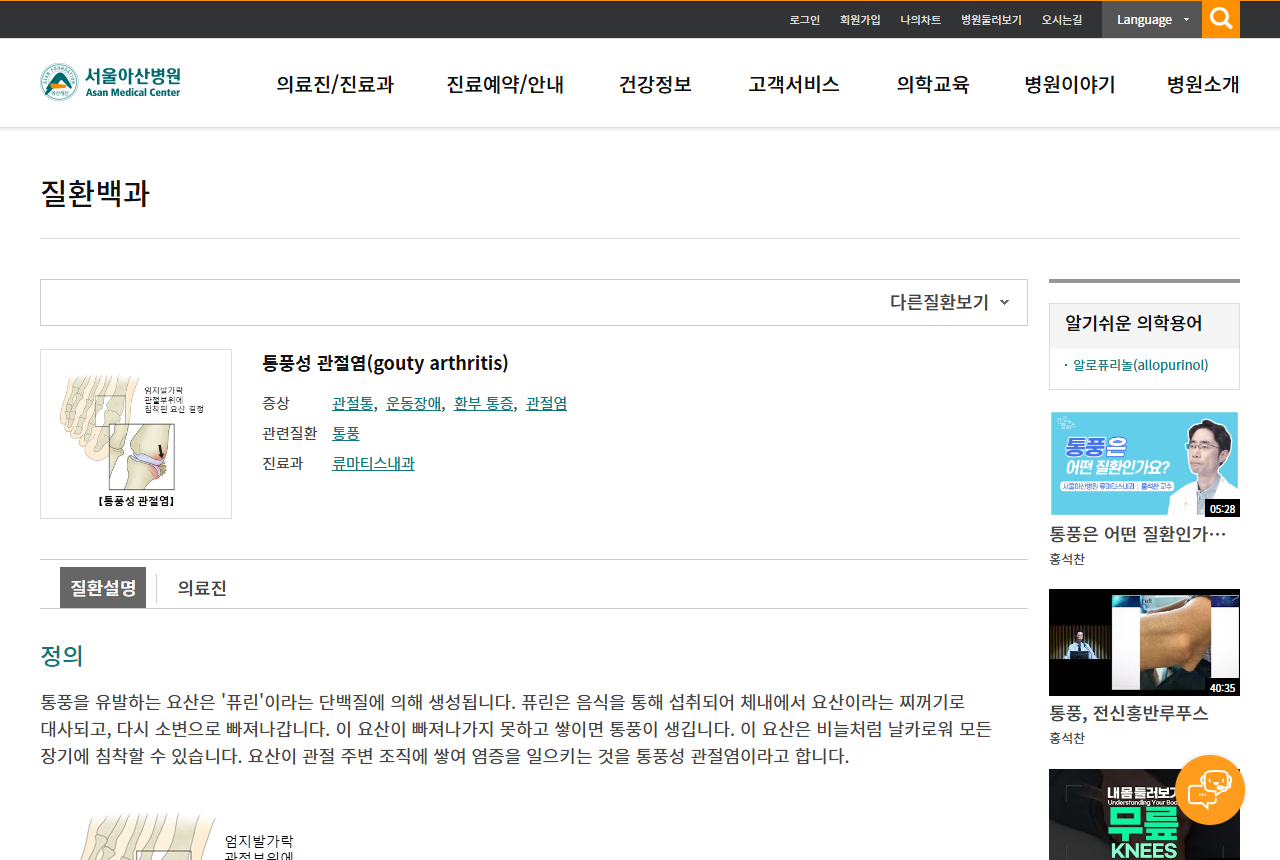
Task: Click the 질환백과 page heading
Action: [x=95, y=193]
